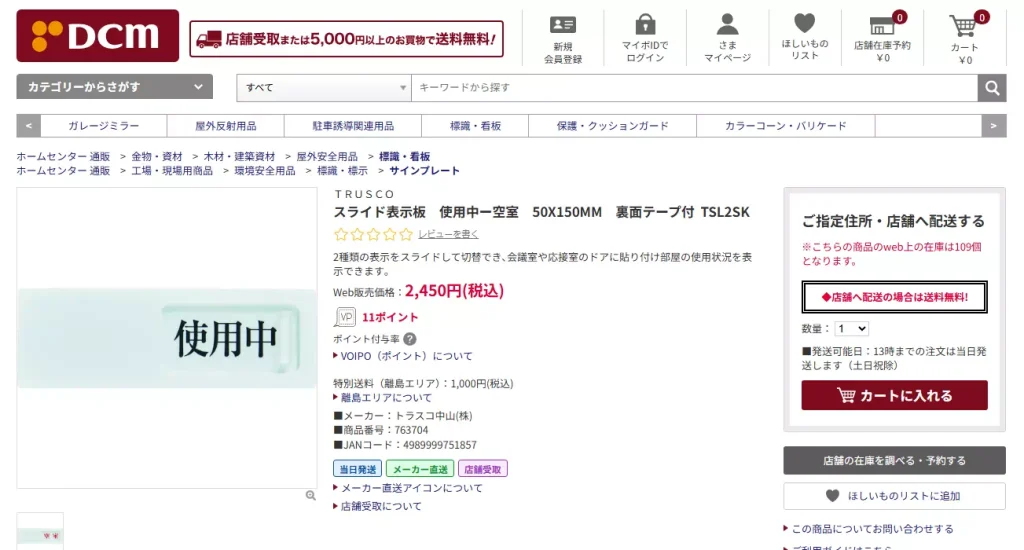Click 標識・標示 breadcrumb link
Viewport: 1024px width, 550px height.
point(342,170)
